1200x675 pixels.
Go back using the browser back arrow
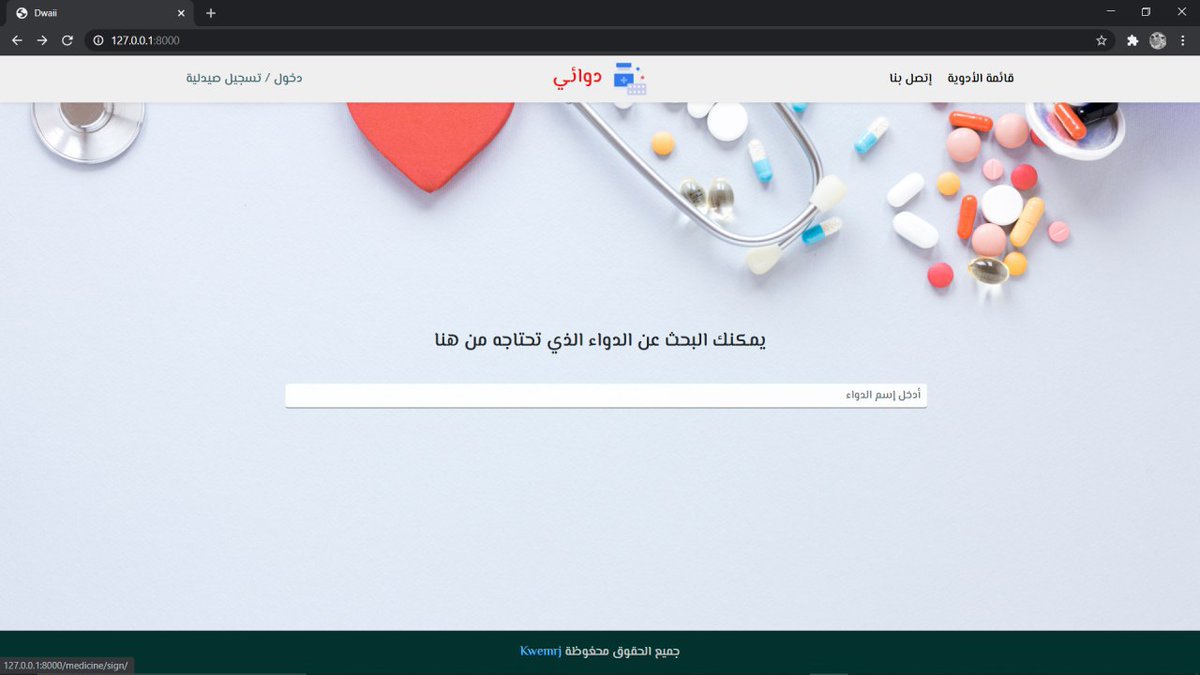pyautogui.click(x=17, y=40)
